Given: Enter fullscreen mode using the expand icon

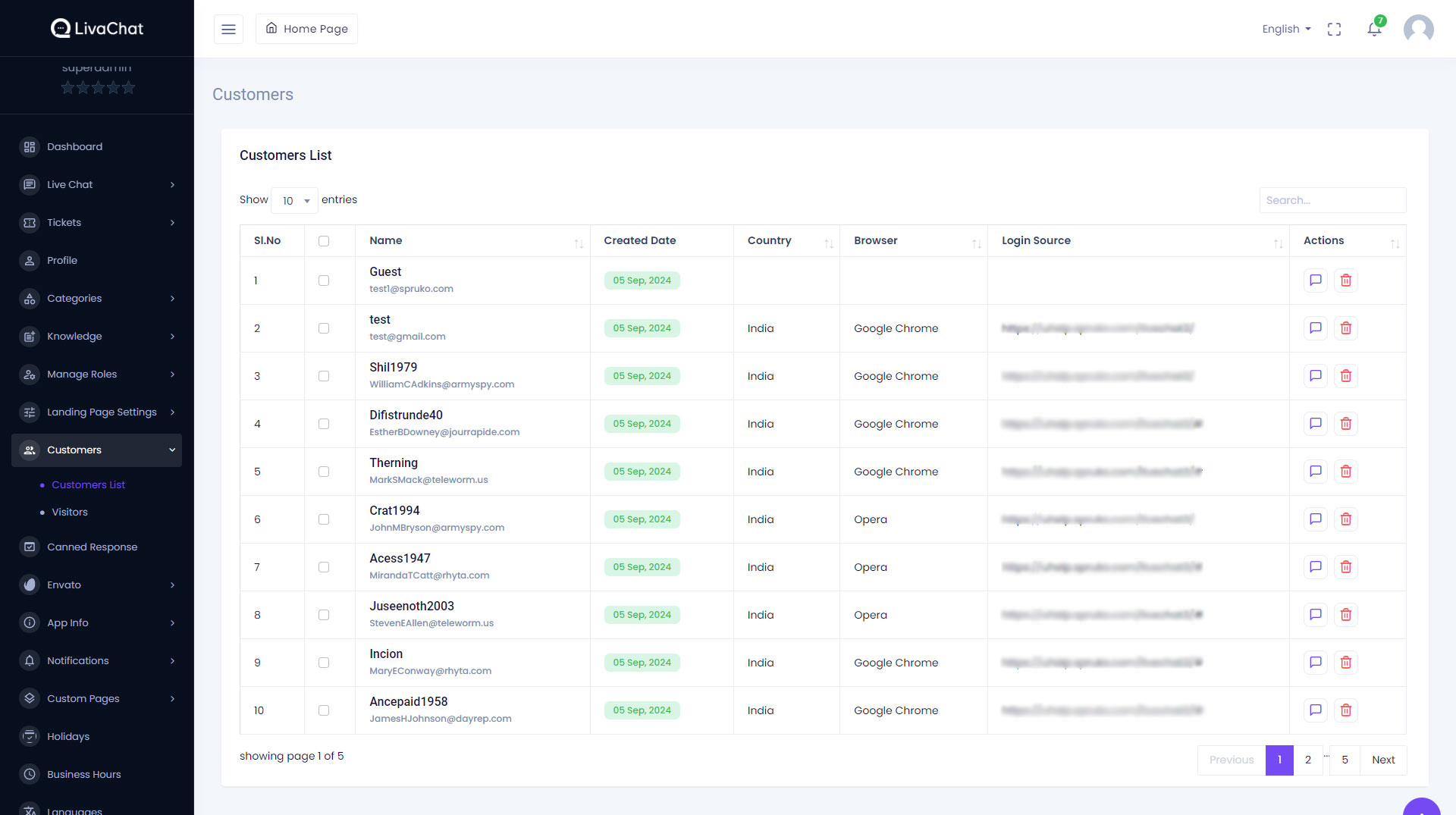Looking at the screenshot, I should [x=1335, y=29].
